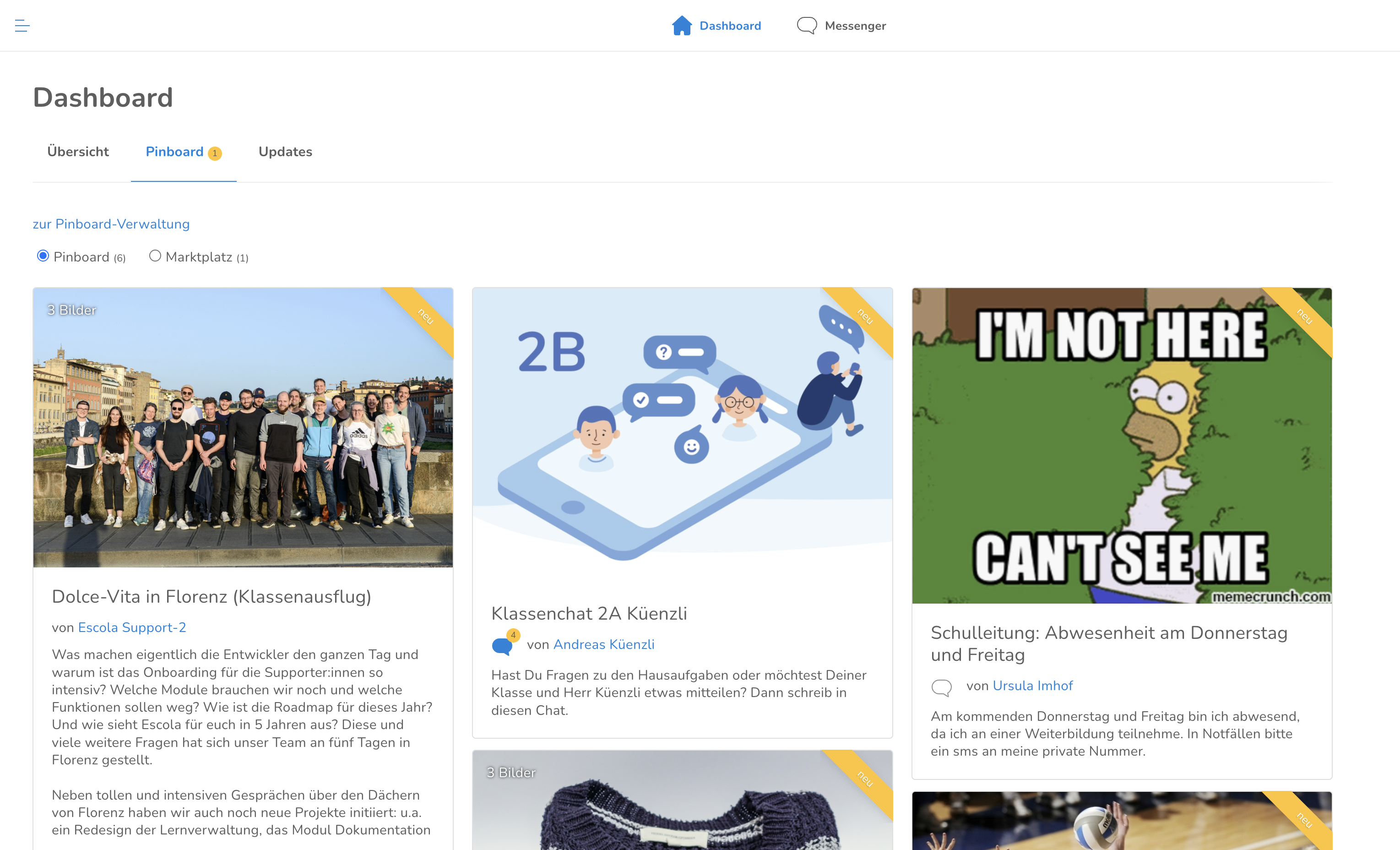Switch to the Updates tab

[x=285, y=152]
